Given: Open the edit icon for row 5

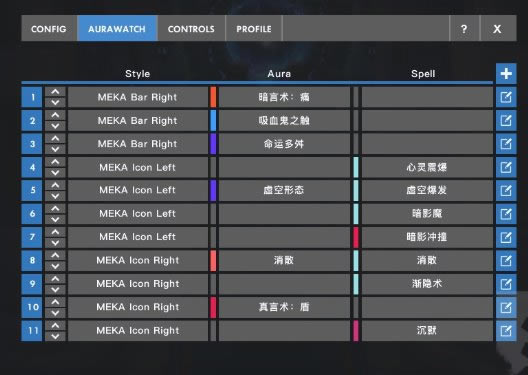Looking at the screenshot, I should pos(506,191).
